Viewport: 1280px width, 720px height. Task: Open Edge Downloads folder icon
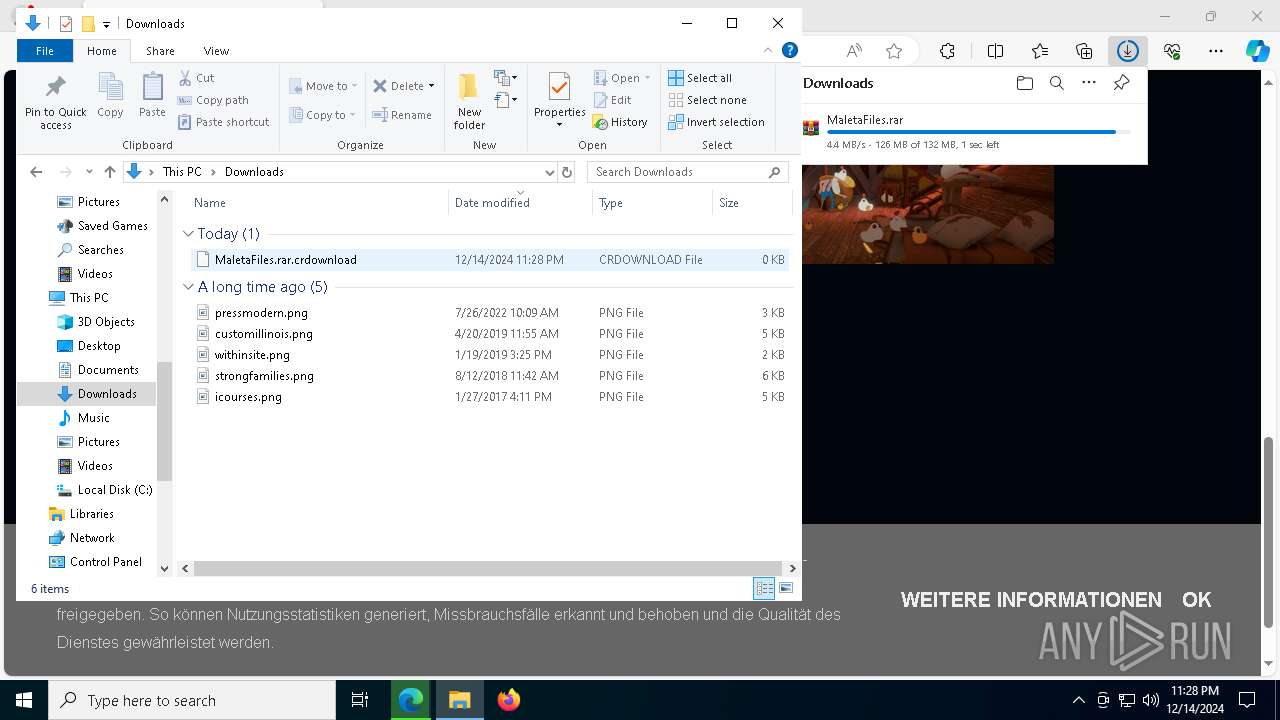click(x=1024, y=83)
